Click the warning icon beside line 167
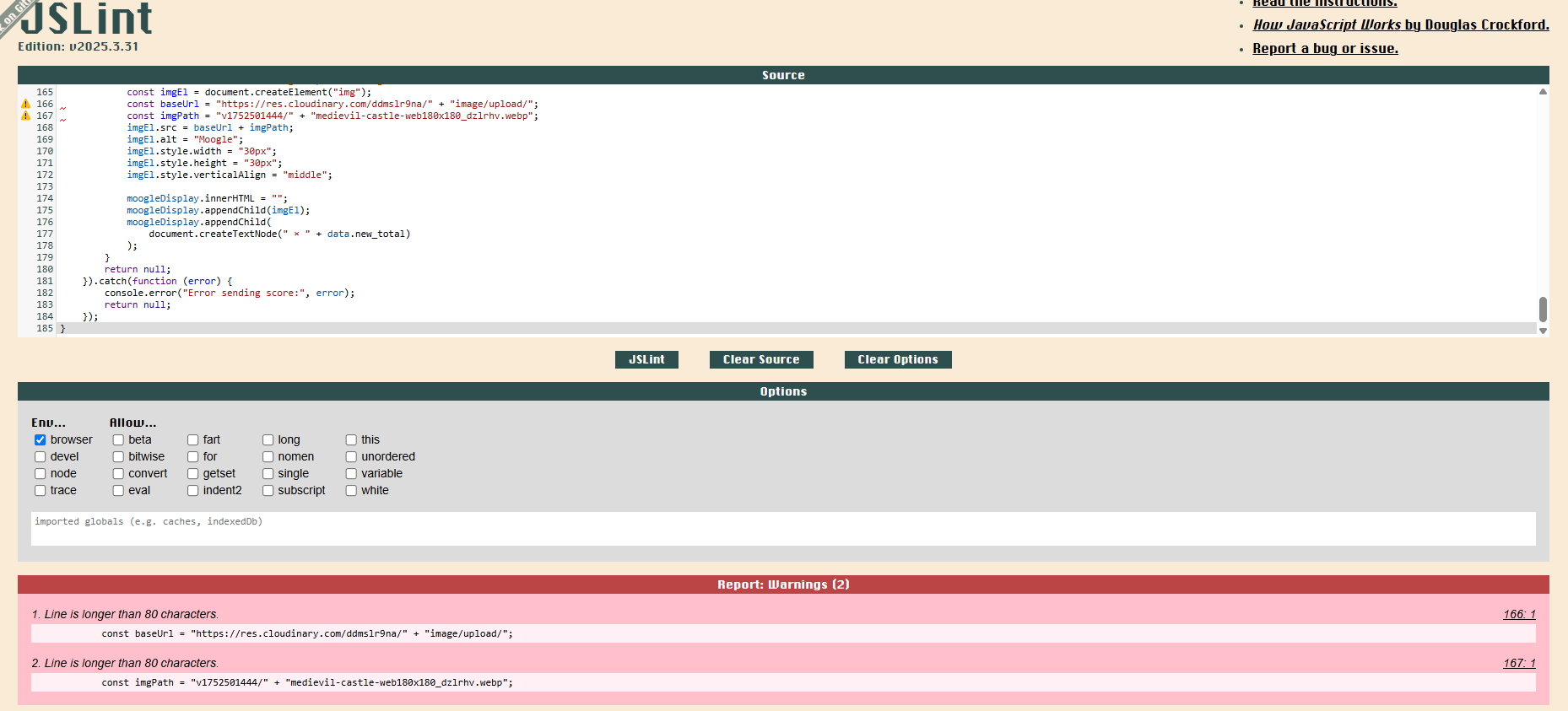 (x=25, y=116)
